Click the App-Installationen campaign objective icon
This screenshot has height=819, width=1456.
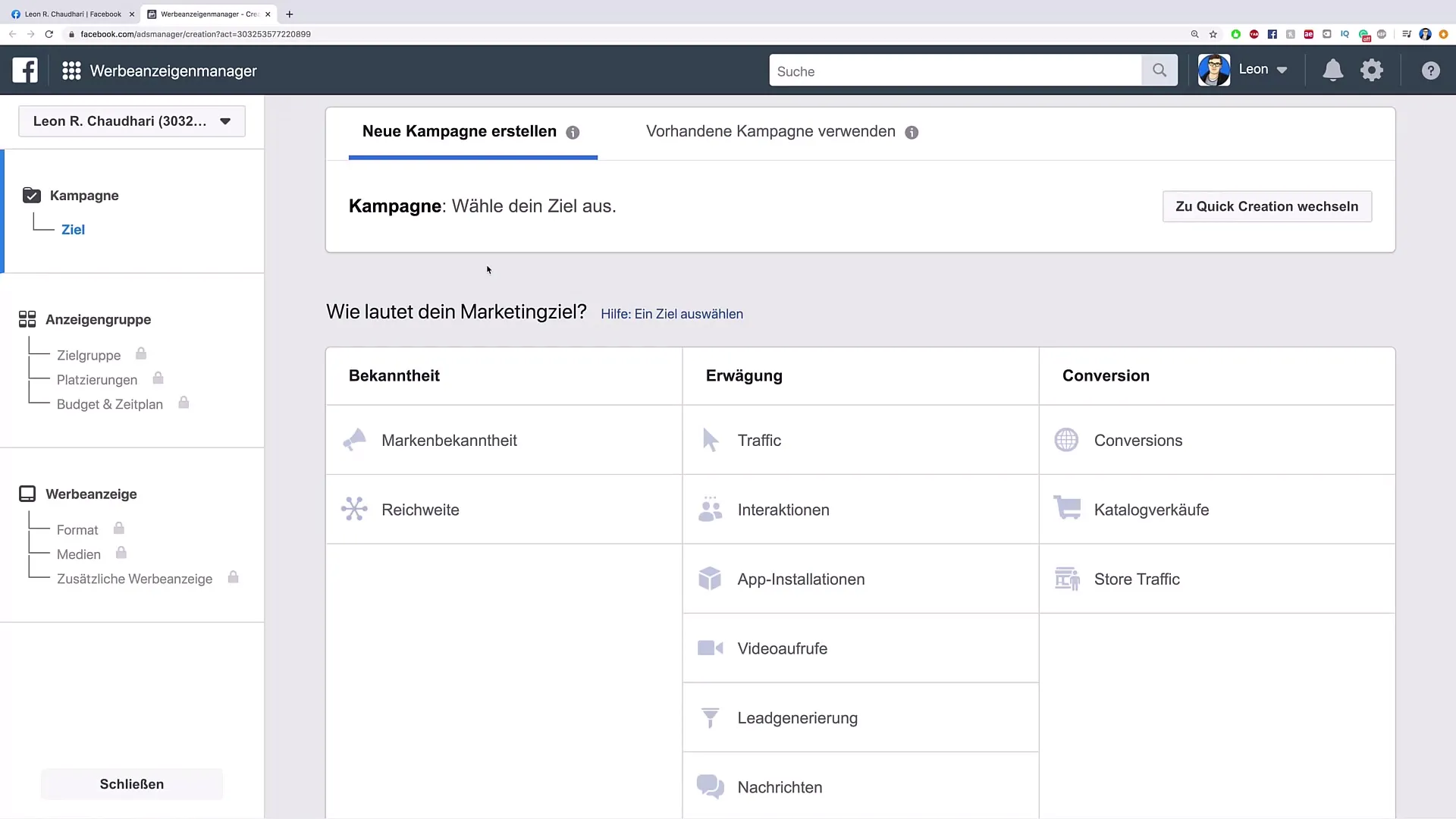710,579
